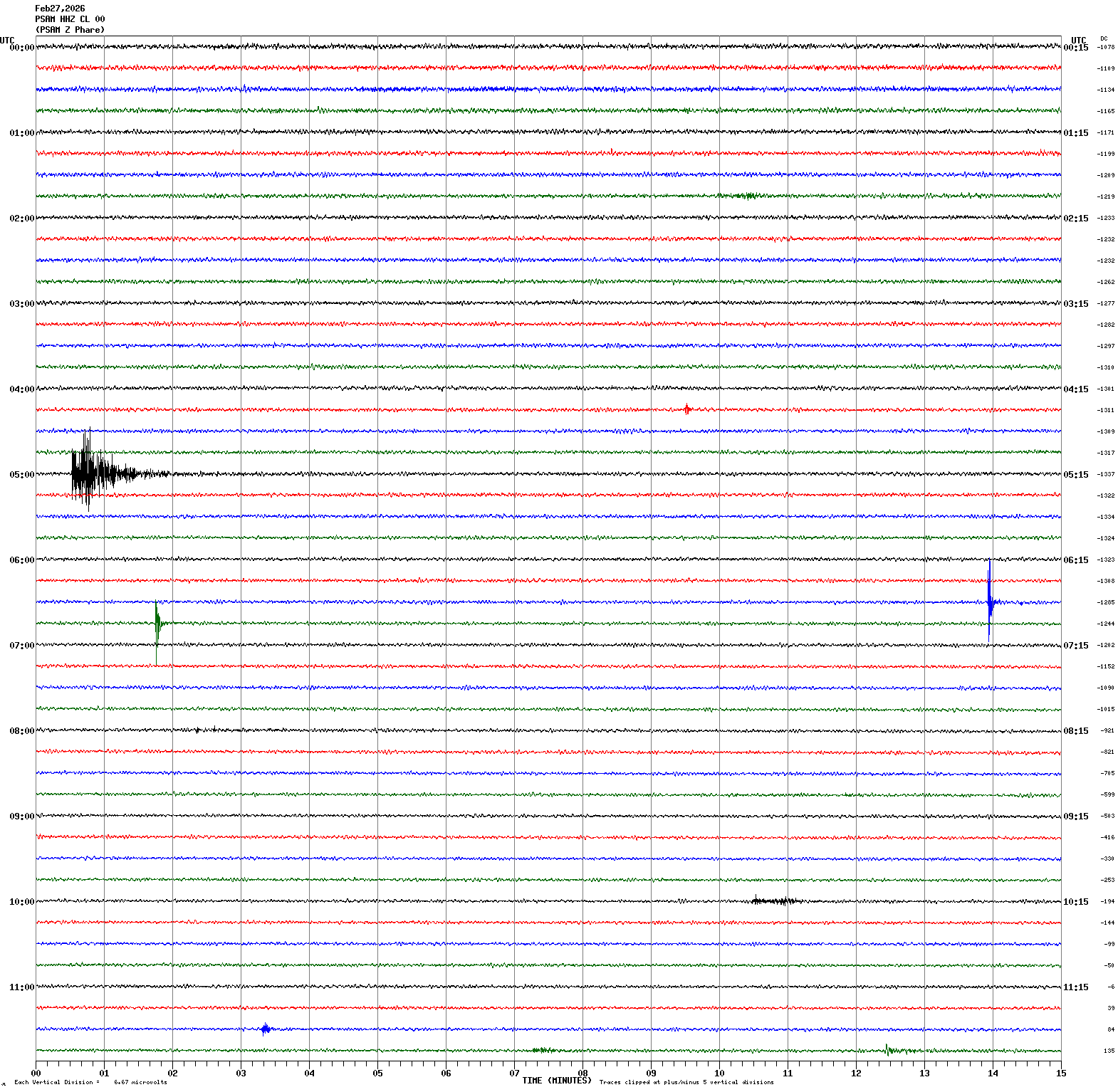The image size is (1118, 1092).
Task: Select the green burst on the 01:45 trace
Action: click(x=746, y=196)
